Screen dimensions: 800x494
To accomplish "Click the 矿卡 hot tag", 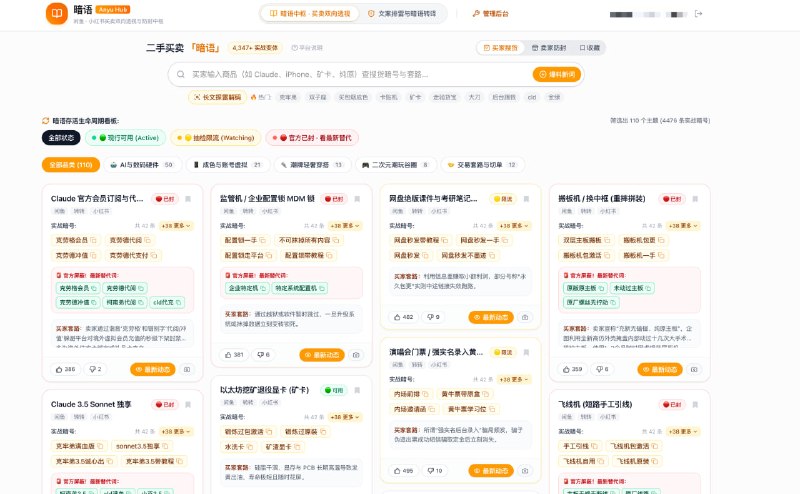I will 415,97.
